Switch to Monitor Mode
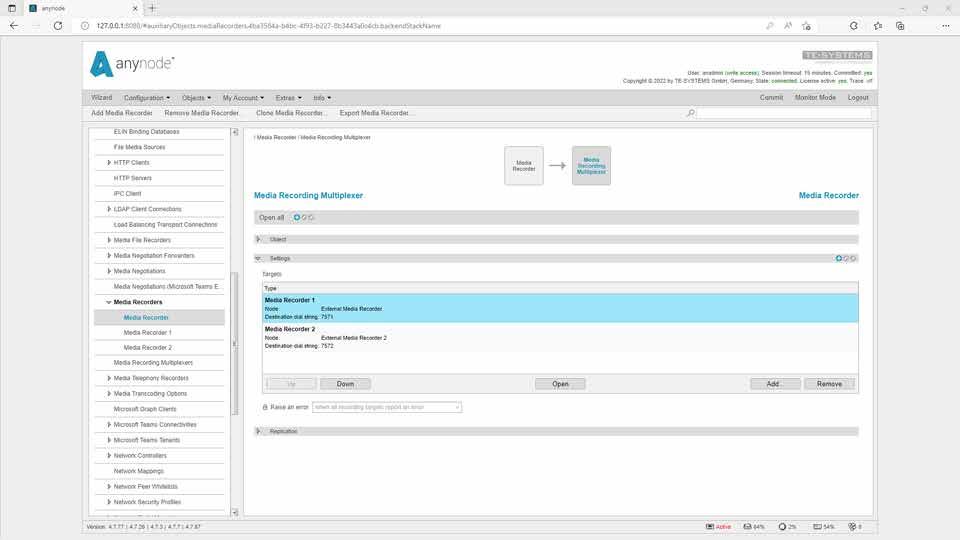Viewport: 960px width, 540px height. click(x=815, y=97)
